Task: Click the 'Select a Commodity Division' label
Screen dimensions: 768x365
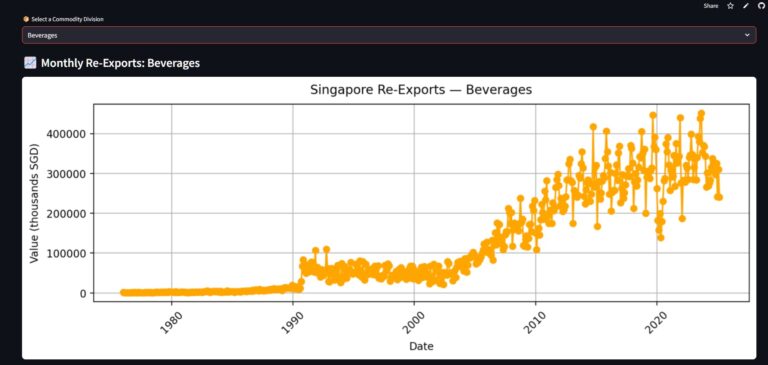Action: (x=67, y=19)
